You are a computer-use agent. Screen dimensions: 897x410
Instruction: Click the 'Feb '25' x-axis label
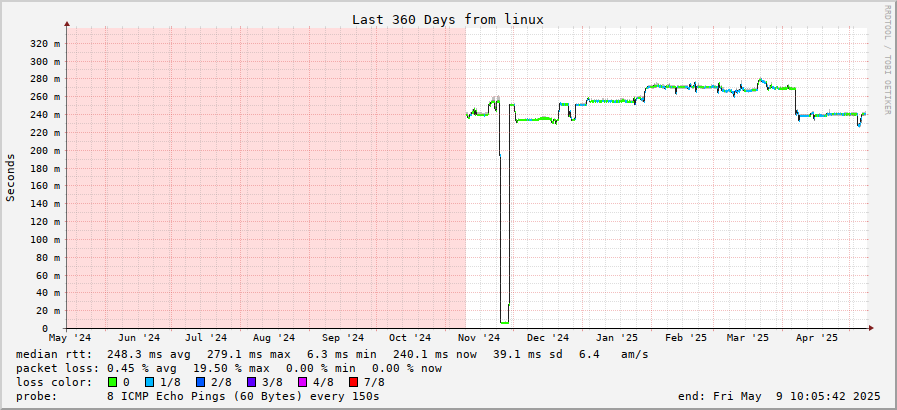(686, 338)
